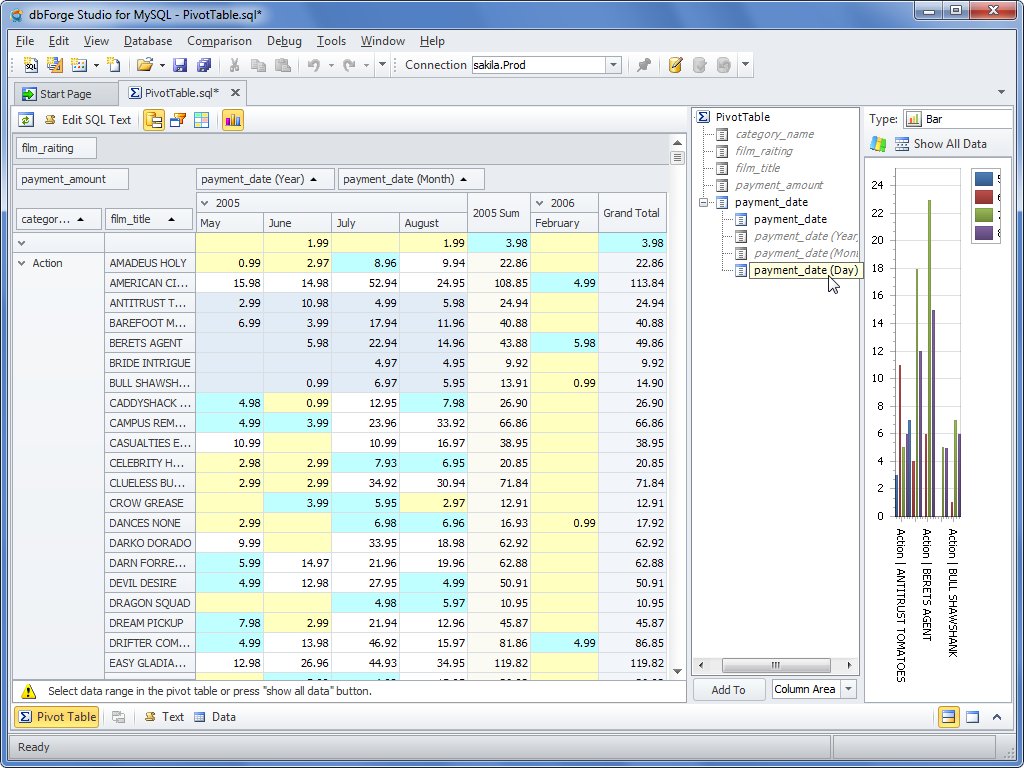Click the Start Page tab arrow icon

[x=29, y=94]
